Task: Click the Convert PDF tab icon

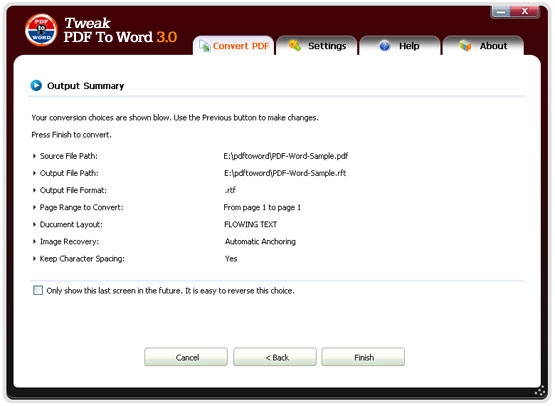Action: click(204, 46)
